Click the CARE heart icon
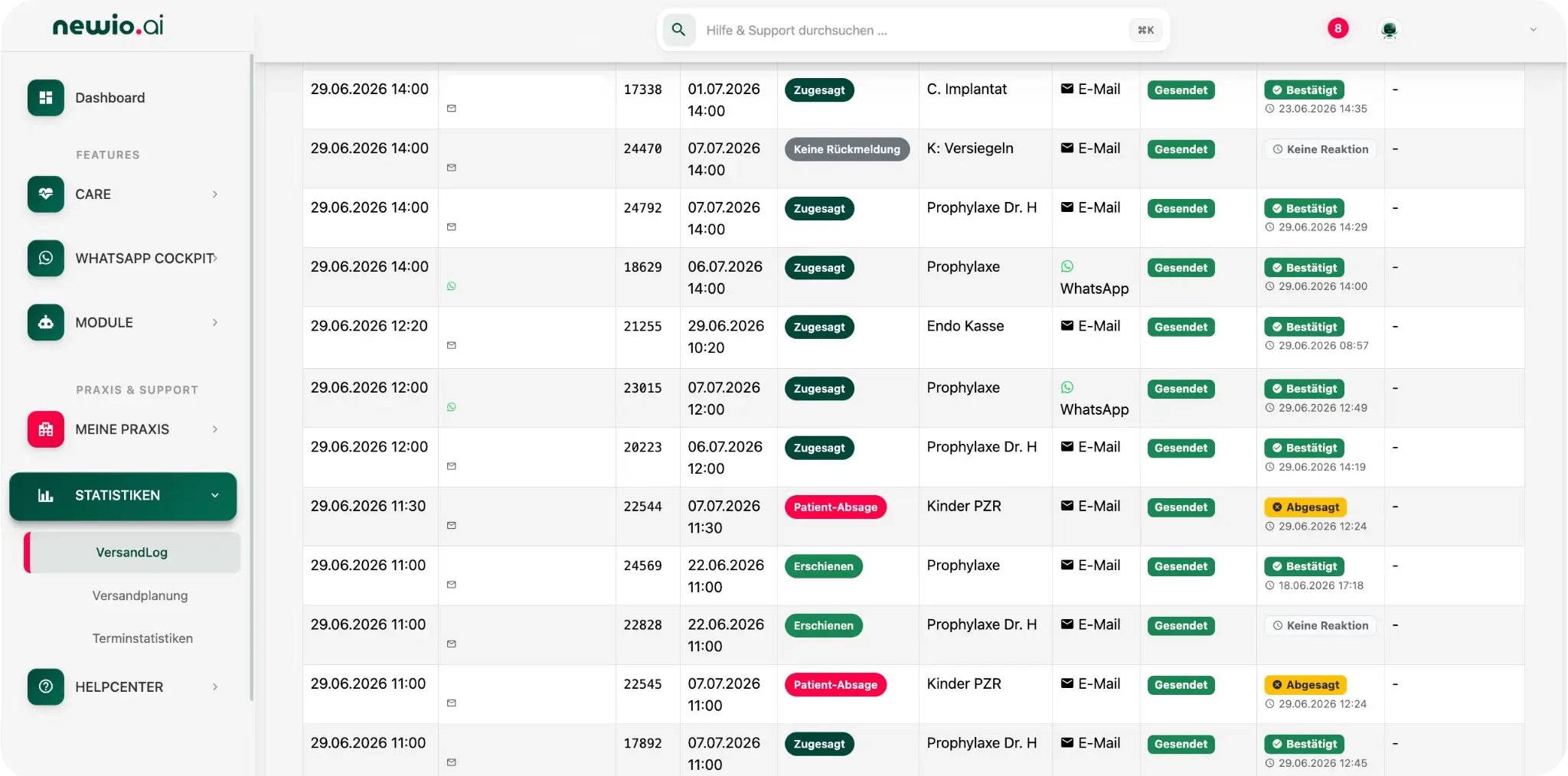Image resolution: width=1568 pixels, height=776 pixels. pos(46,194)
